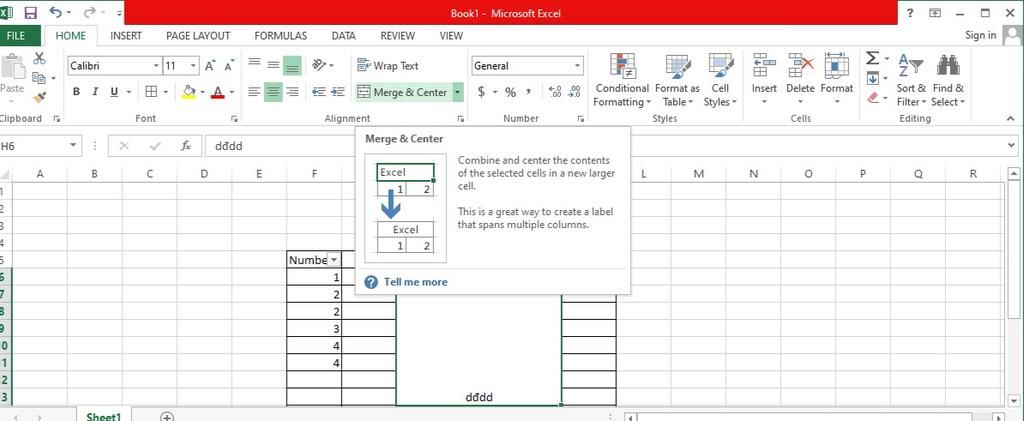
Task: Click the Format Painter brush icon
Action: (39, 97)
